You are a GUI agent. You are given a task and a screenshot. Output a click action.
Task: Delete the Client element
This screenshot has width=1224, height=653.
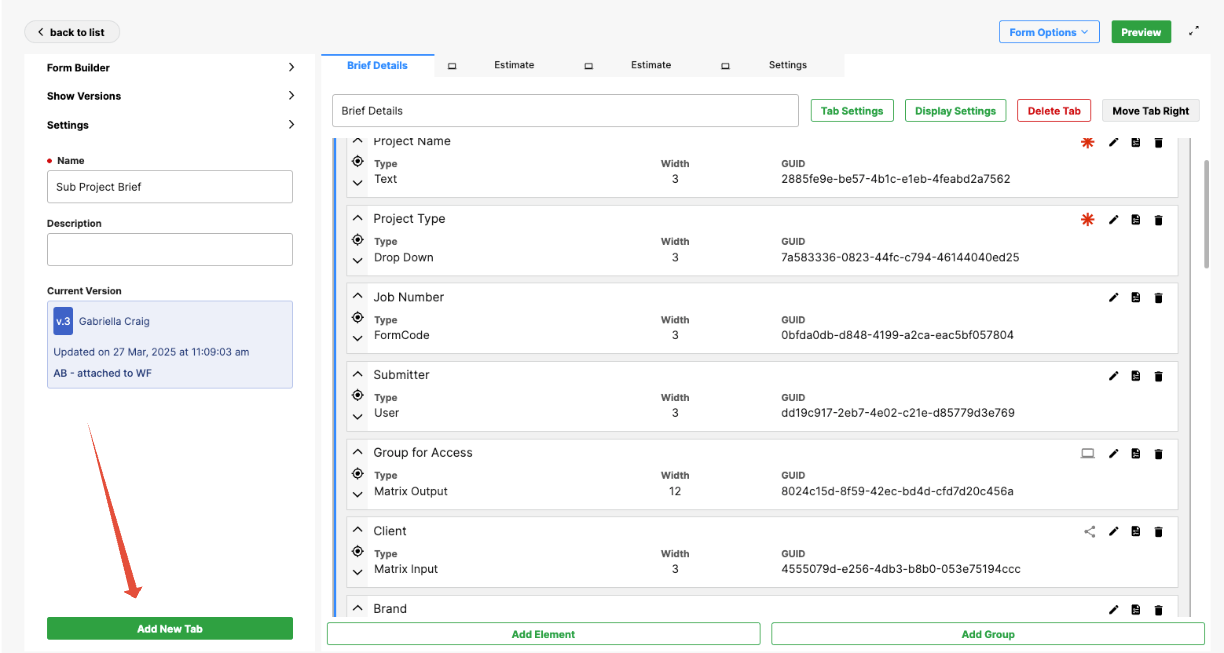point(1158,532)
